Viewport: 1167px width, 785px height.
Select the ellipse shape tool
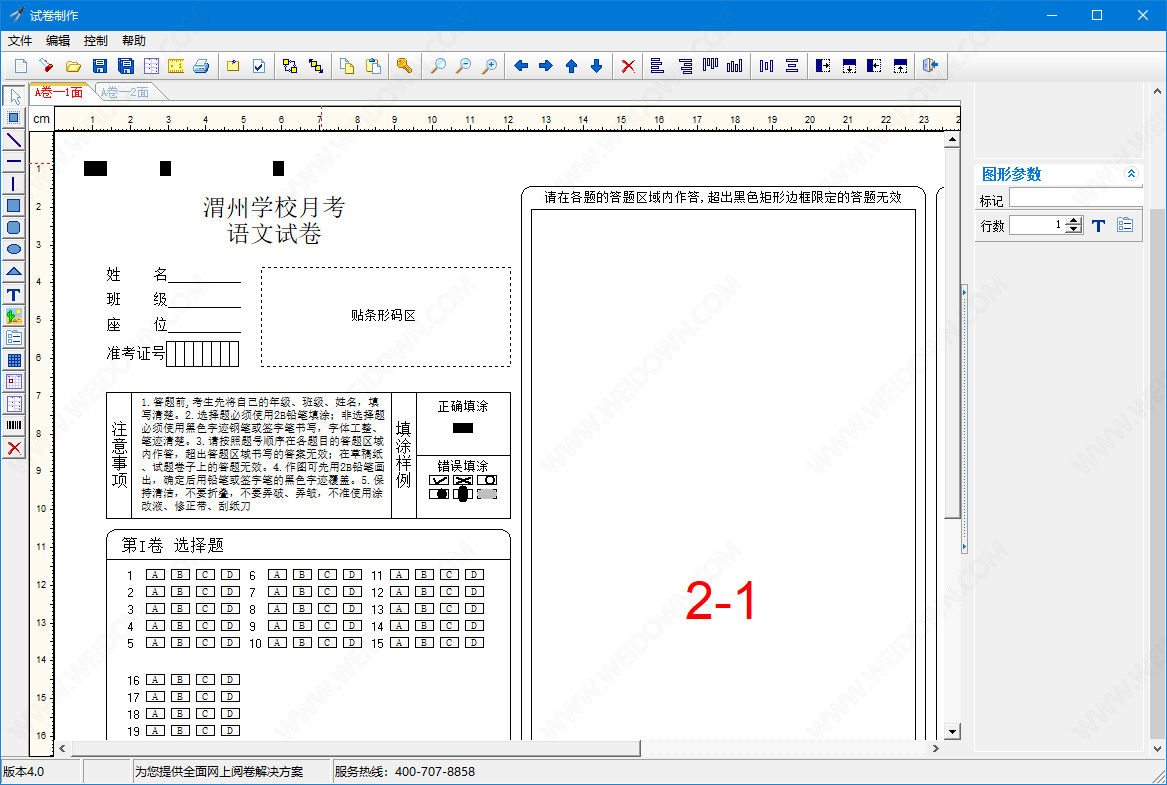click(14, 249)
